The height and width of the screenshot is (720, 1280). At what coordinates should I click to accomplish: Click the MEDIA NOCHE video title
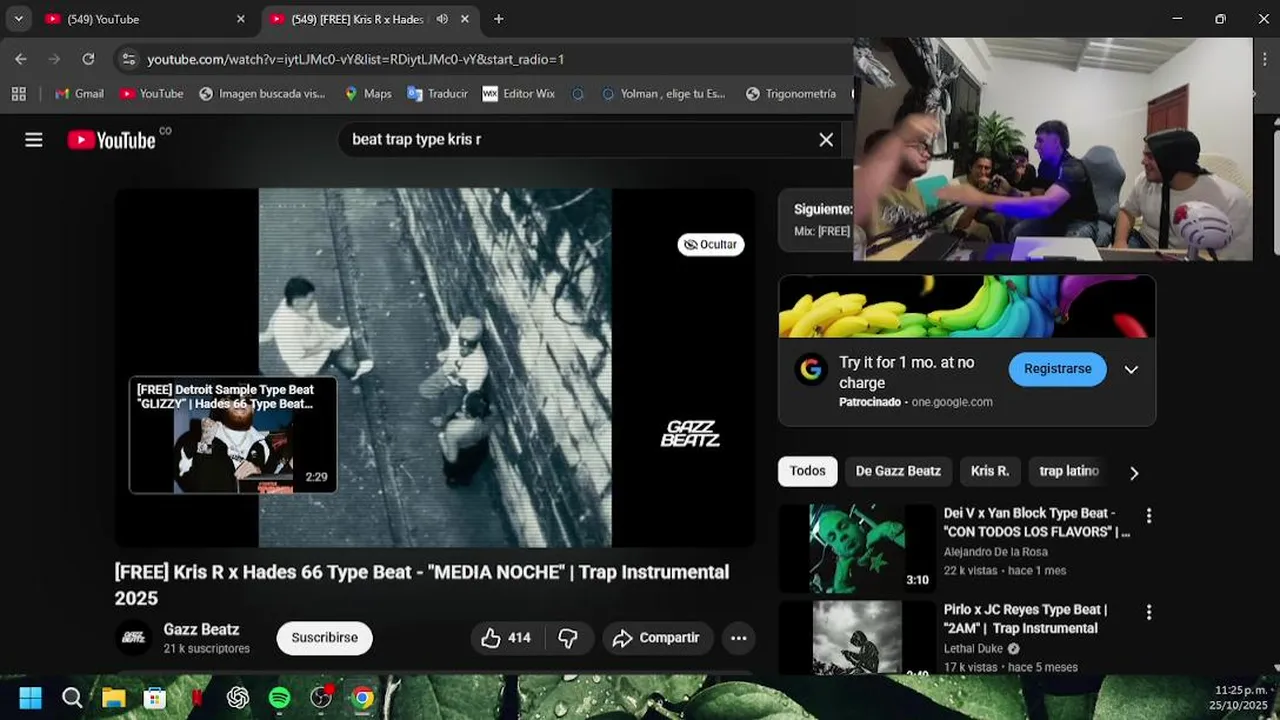(422, 585)
